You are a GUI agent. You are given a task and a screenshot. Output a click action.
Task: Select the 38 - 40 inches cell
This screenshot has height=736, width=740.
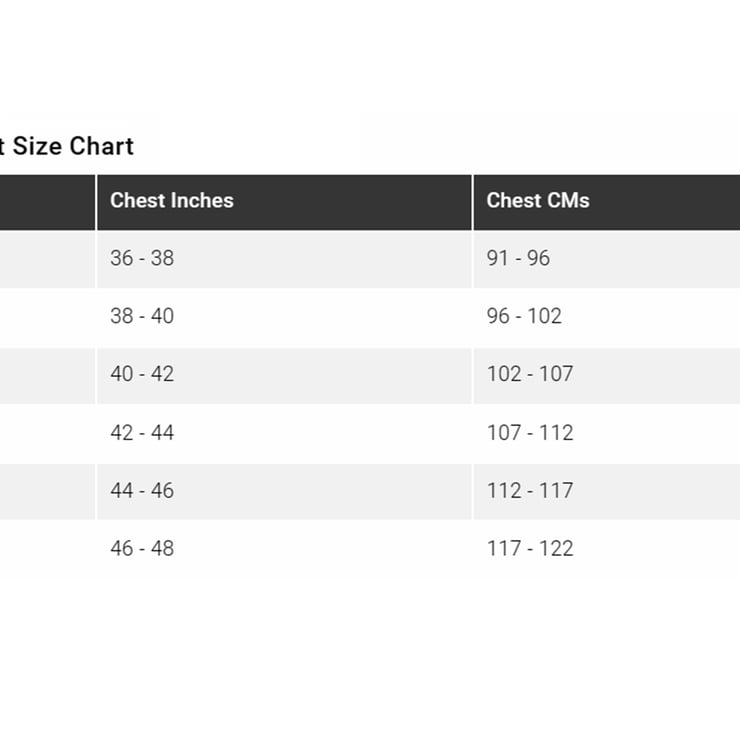[x=142, y=316]
